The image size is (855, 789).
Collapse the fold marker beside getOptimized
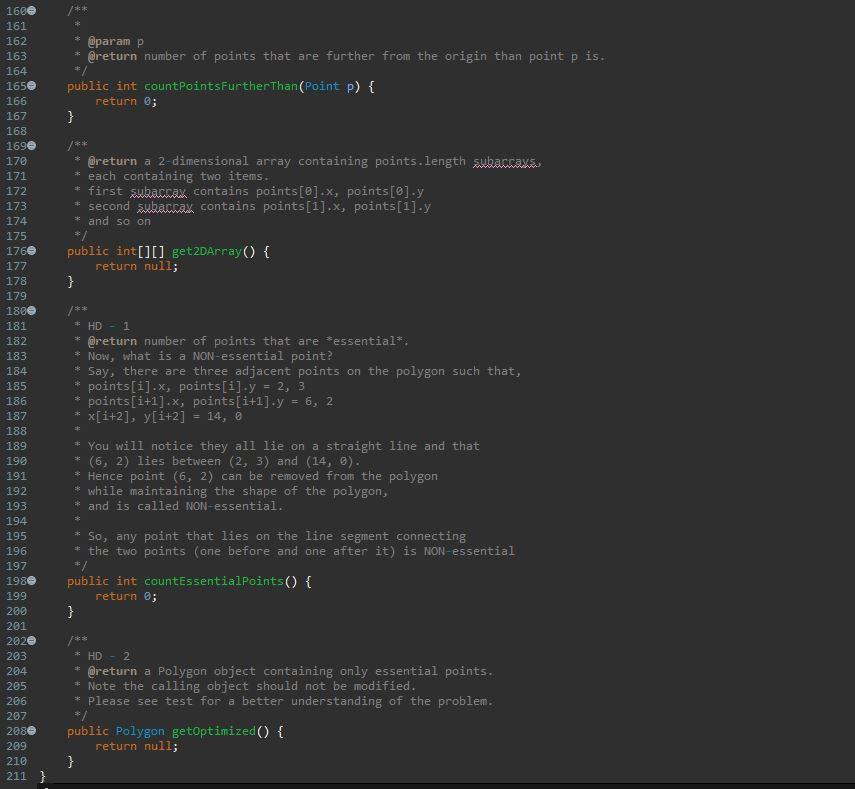[31, 731]
